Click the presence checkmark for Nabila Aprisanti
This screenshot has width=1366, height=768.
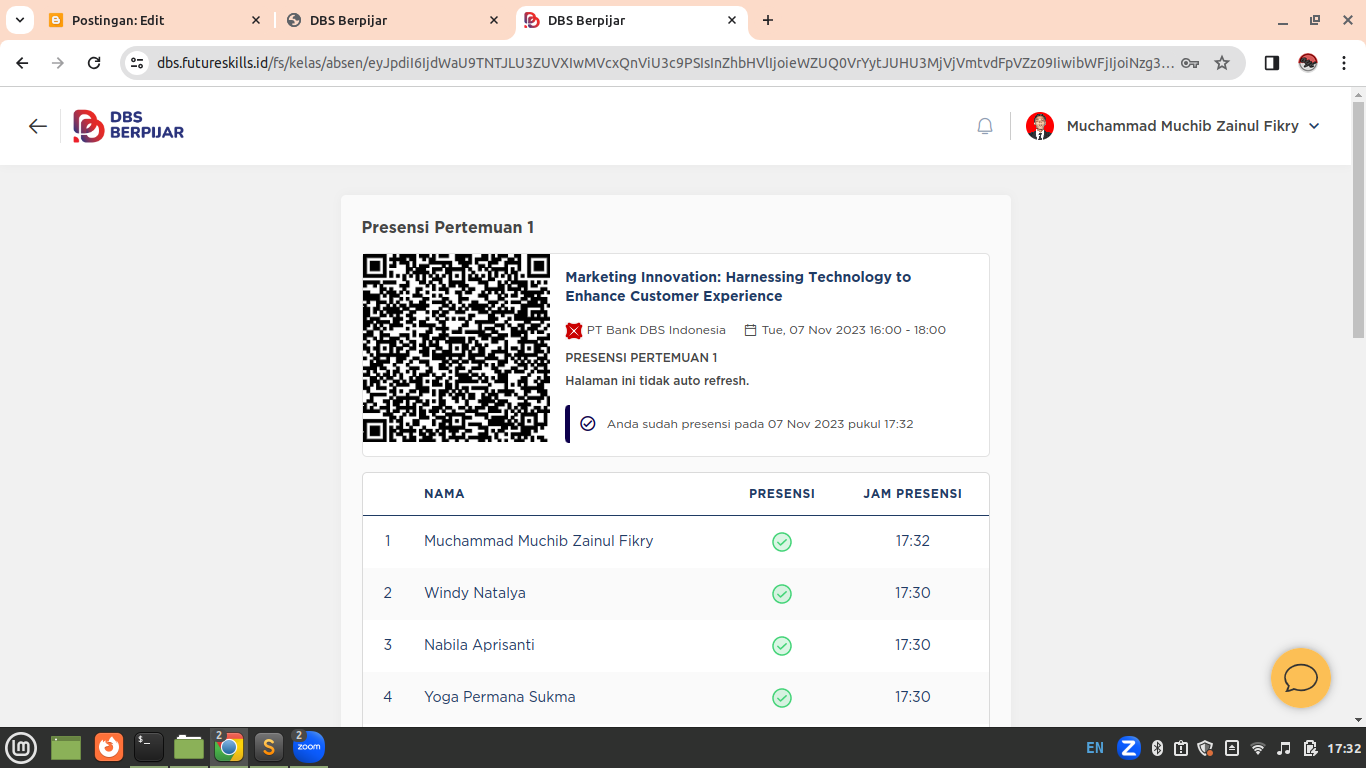(x=782, y=646)
